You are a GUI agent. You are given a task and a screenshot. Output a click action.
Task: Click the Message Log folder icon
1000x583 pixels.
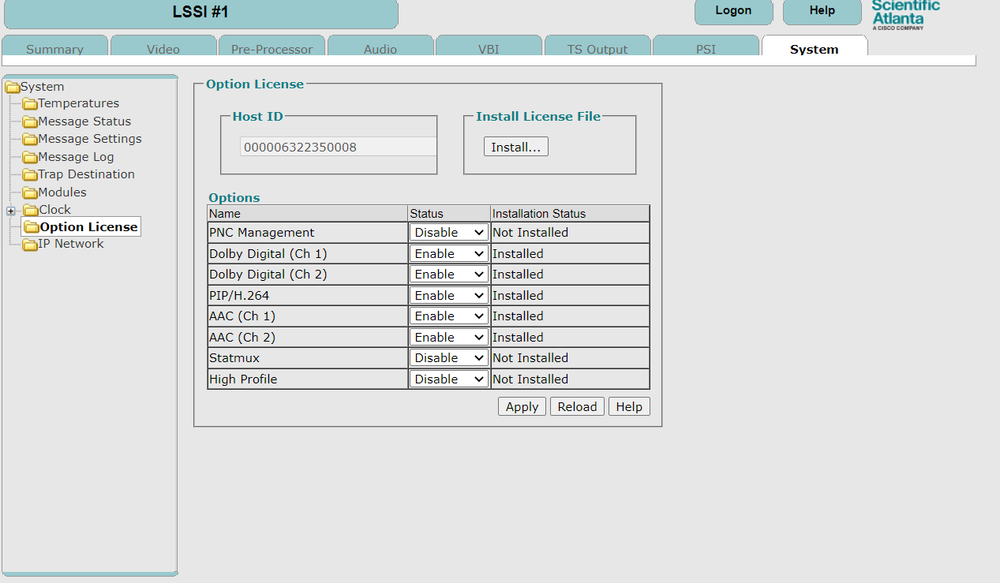[30, 158]
